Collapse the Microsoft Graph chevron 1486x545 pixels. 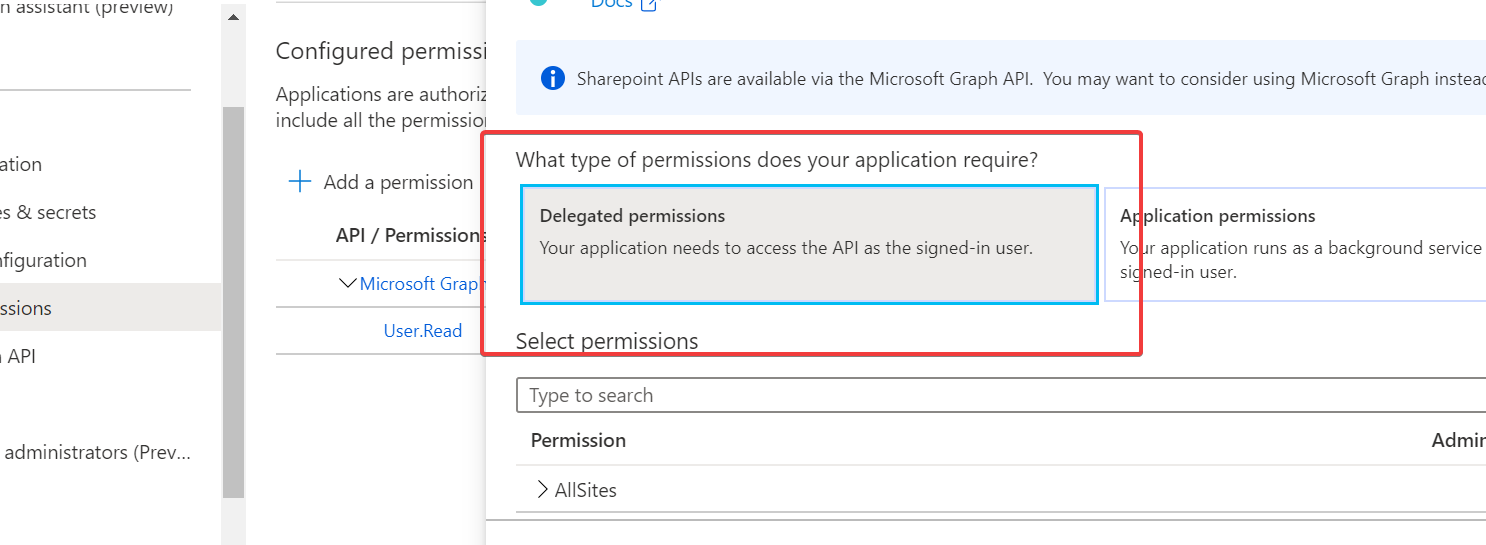pyautogui.click(x=347, y=283)
